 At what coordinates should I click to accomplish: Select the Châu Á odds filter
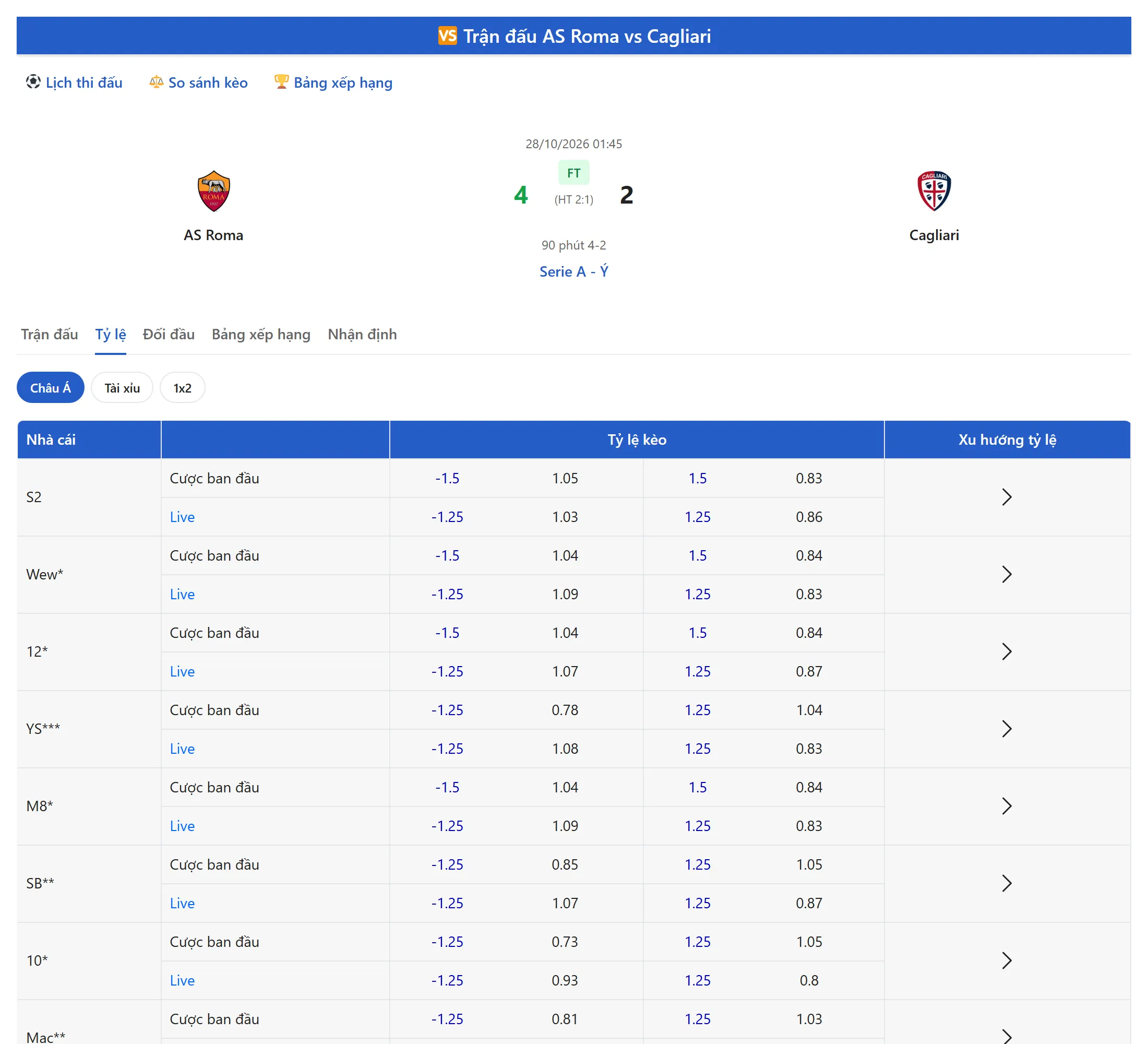tap(51, 388)
